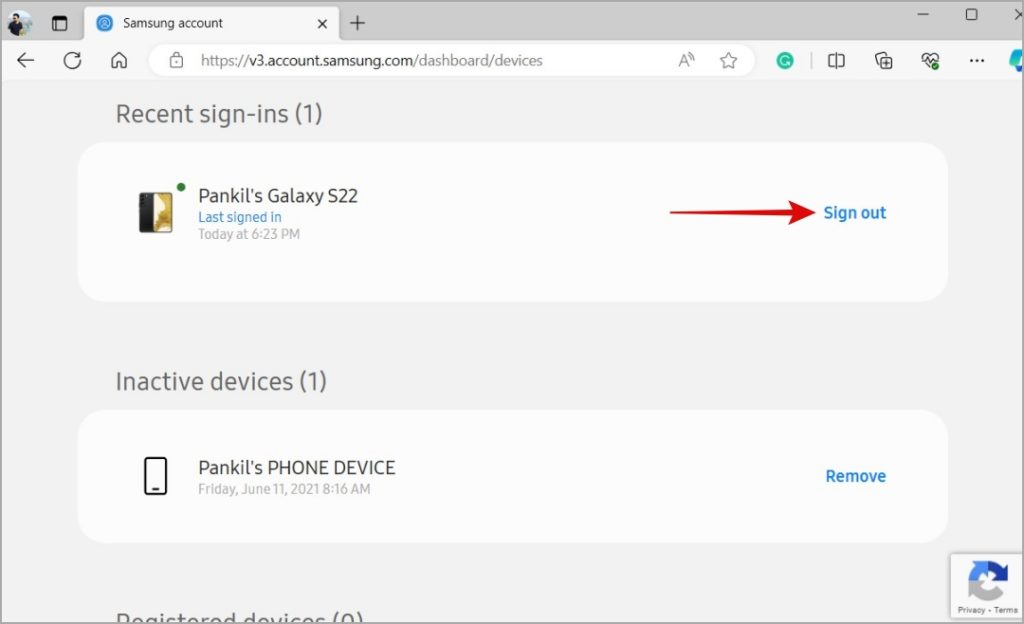Click the Last signed in link
This screenshot has width=1024, height=624.
click(x=240, y=217)
